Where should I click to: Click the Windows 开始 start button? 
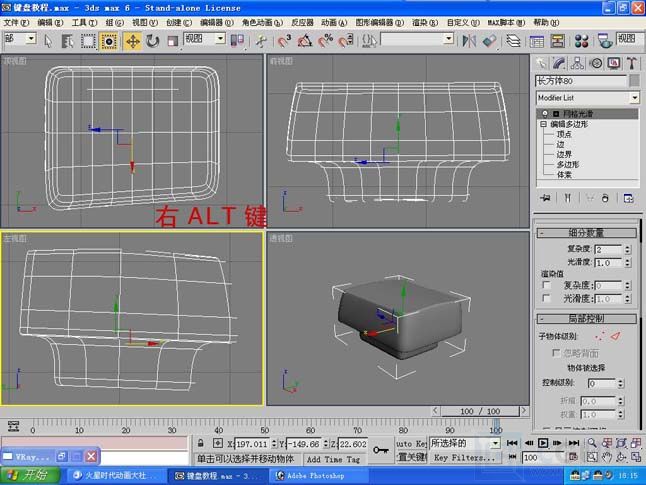(29, 476)
